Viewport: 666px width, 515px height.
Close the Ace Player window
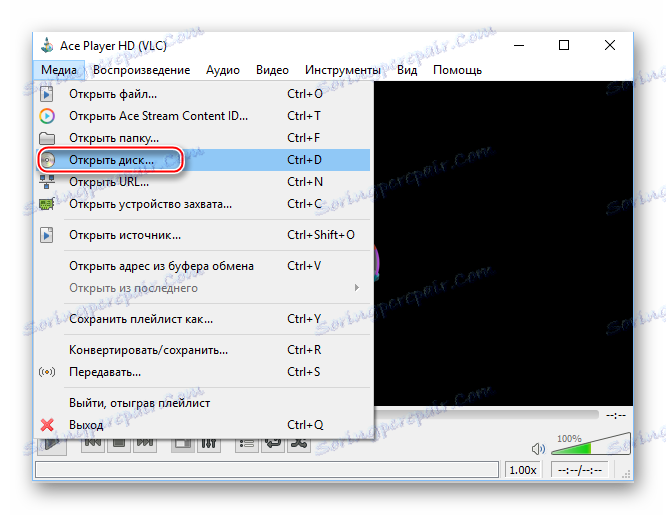(610, 45)
